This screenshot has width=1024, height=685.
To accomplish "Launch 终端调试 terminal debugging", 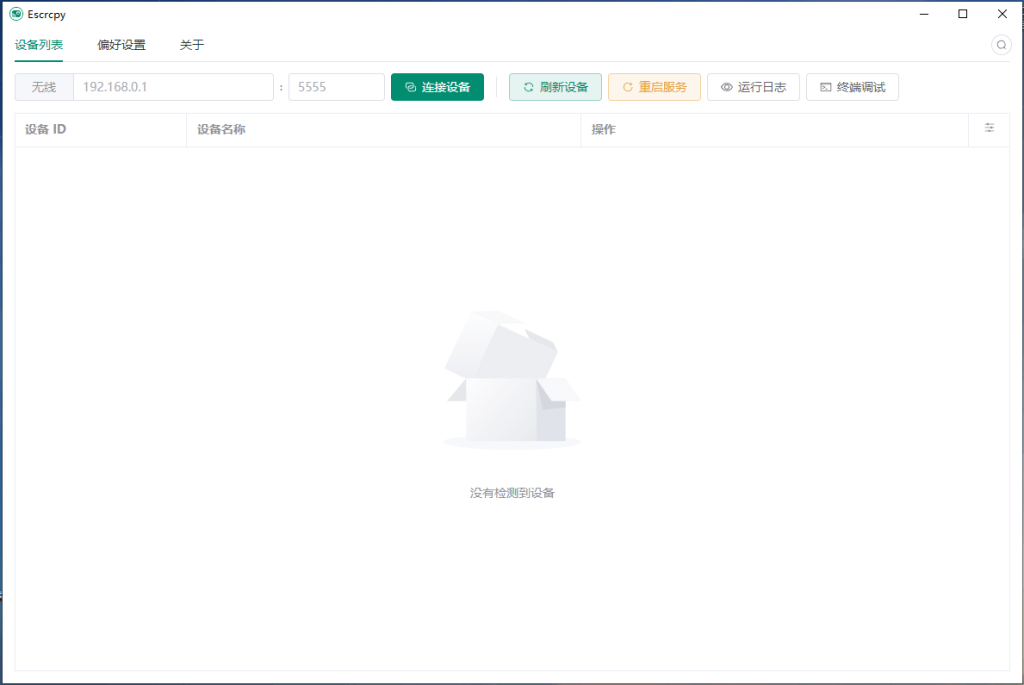I will coord(852,87).
